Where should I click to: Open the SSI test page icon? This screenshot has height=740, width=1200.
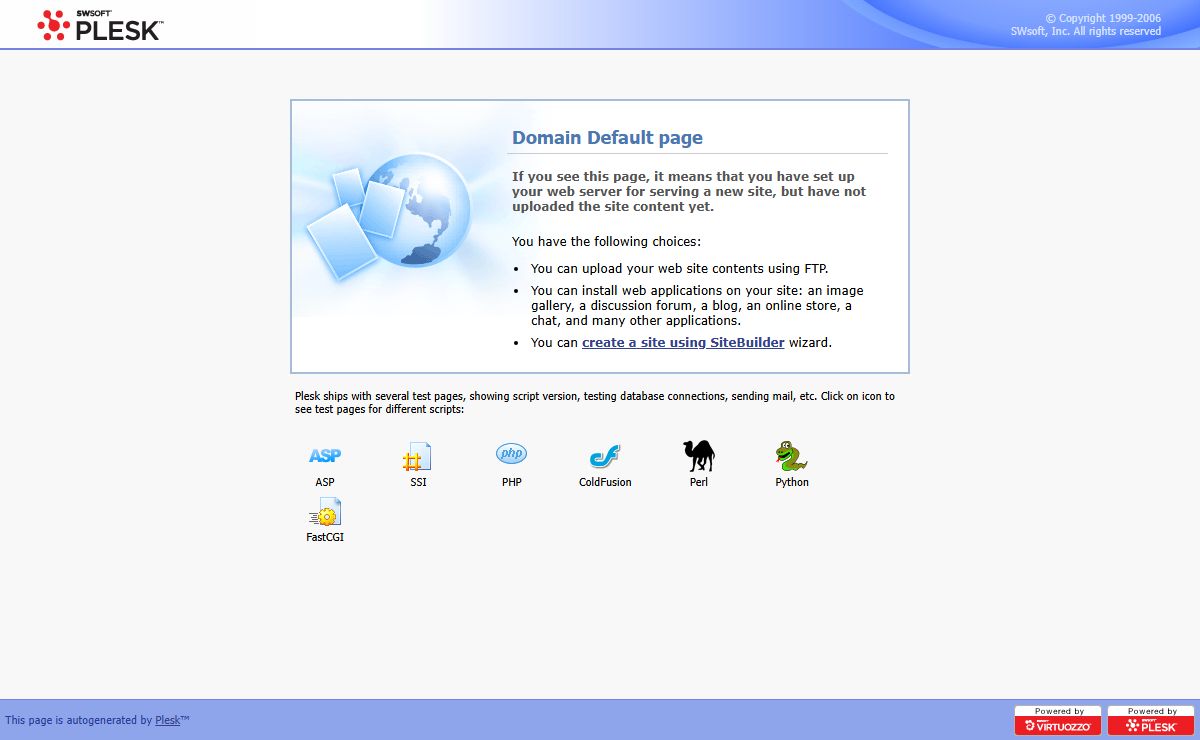(x=417, y=457)
